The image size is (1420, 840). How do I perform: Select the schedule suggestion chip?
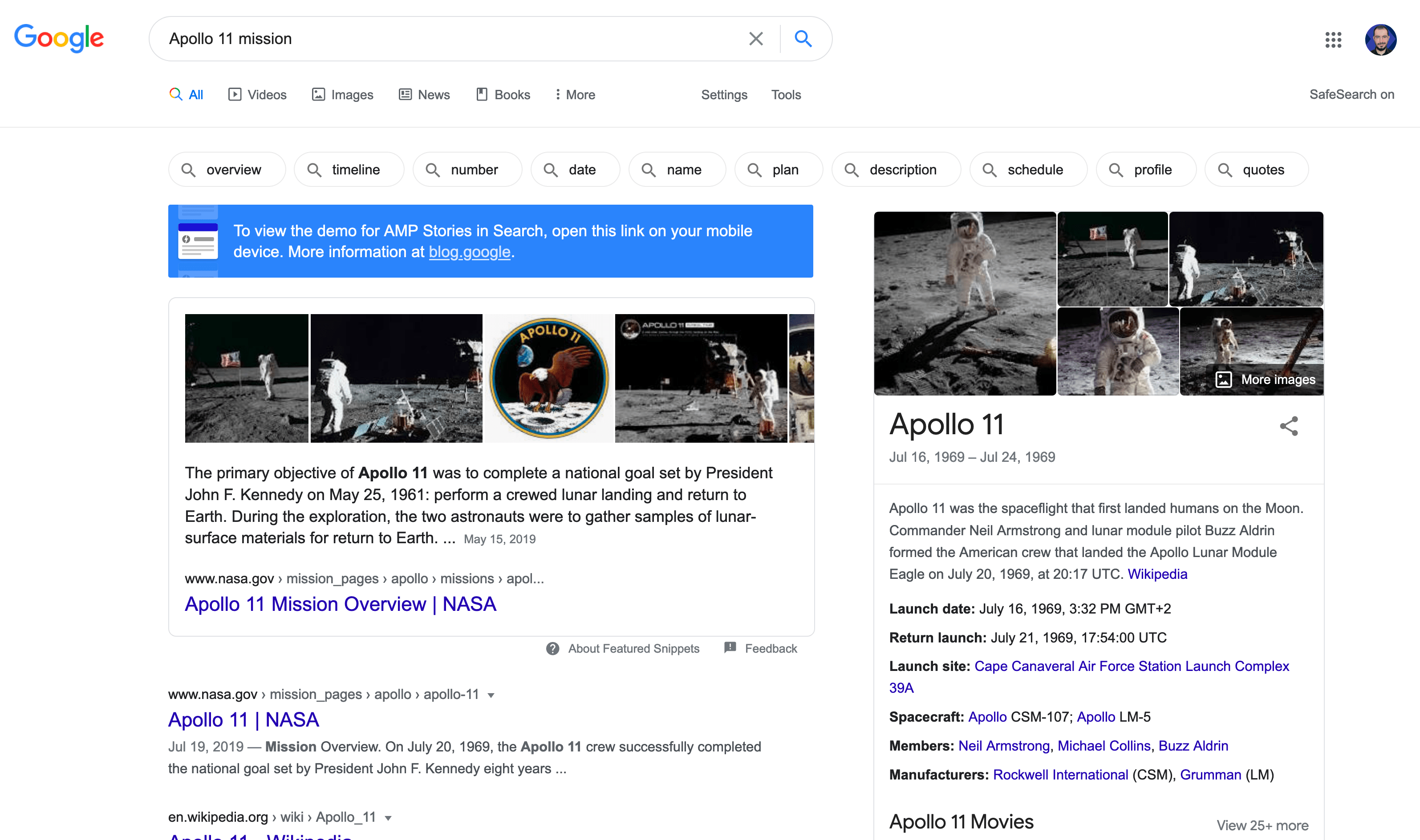pos(1028,169)
